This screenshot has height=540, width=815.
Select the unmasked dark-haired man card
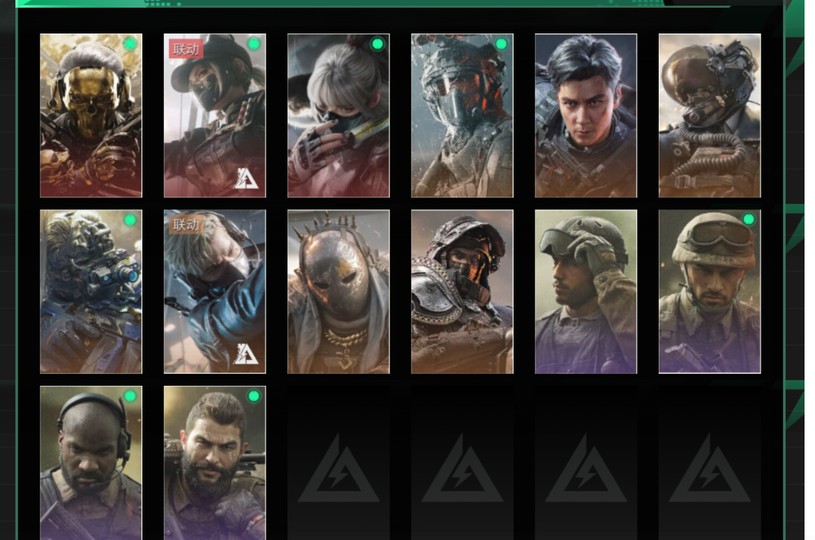click(586, 115)
